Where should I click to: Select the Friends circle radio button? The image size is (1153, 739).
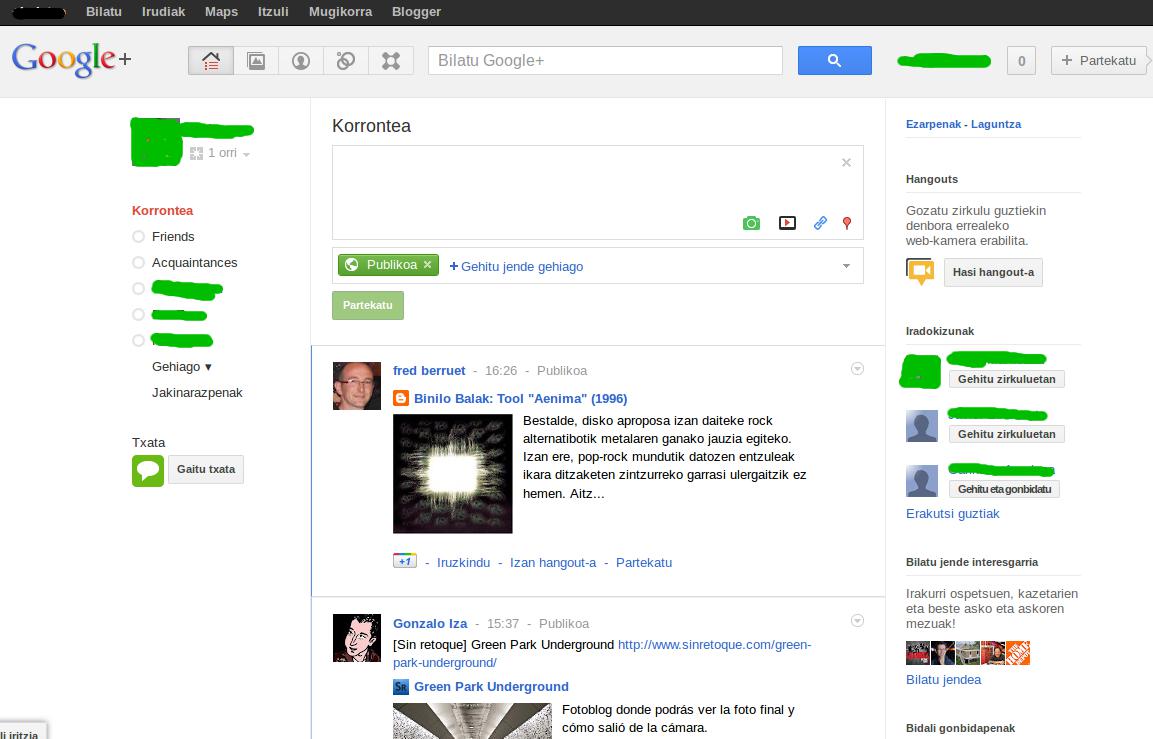click(139, 237)
